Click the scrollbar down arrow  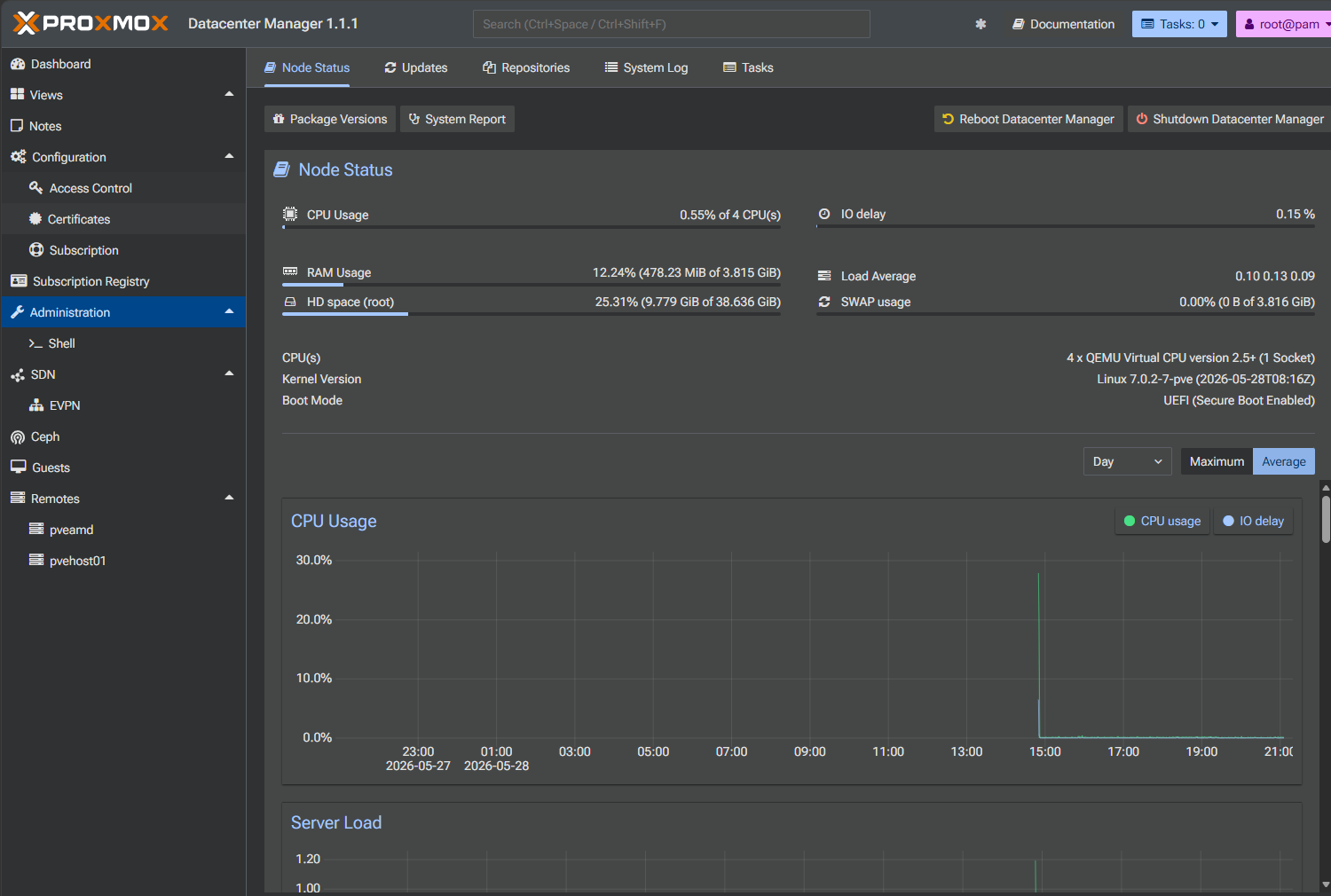coord(1326,884)
